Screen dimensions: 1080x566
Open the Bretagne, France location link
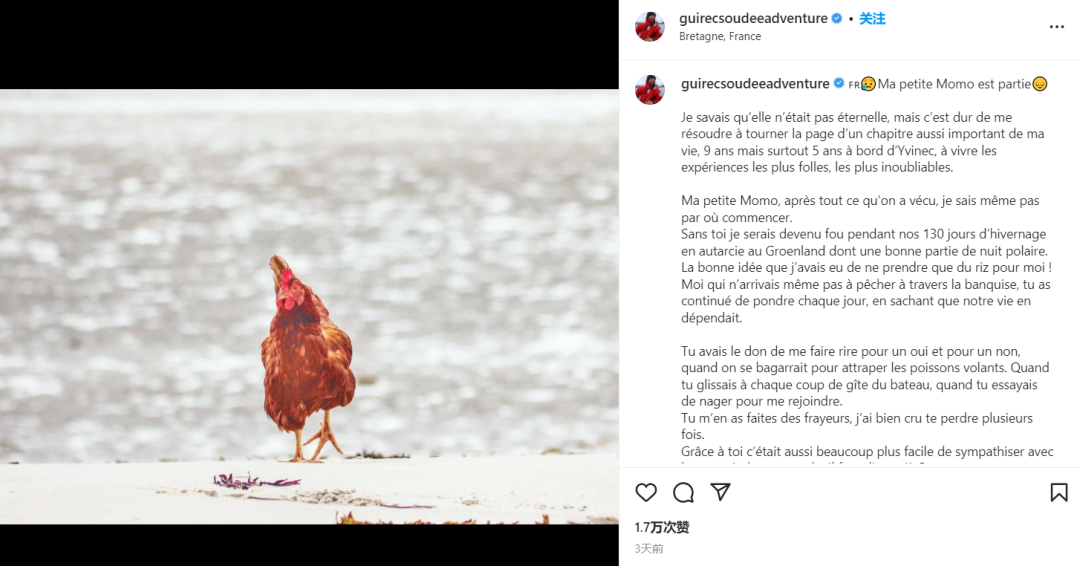[720, 36]
